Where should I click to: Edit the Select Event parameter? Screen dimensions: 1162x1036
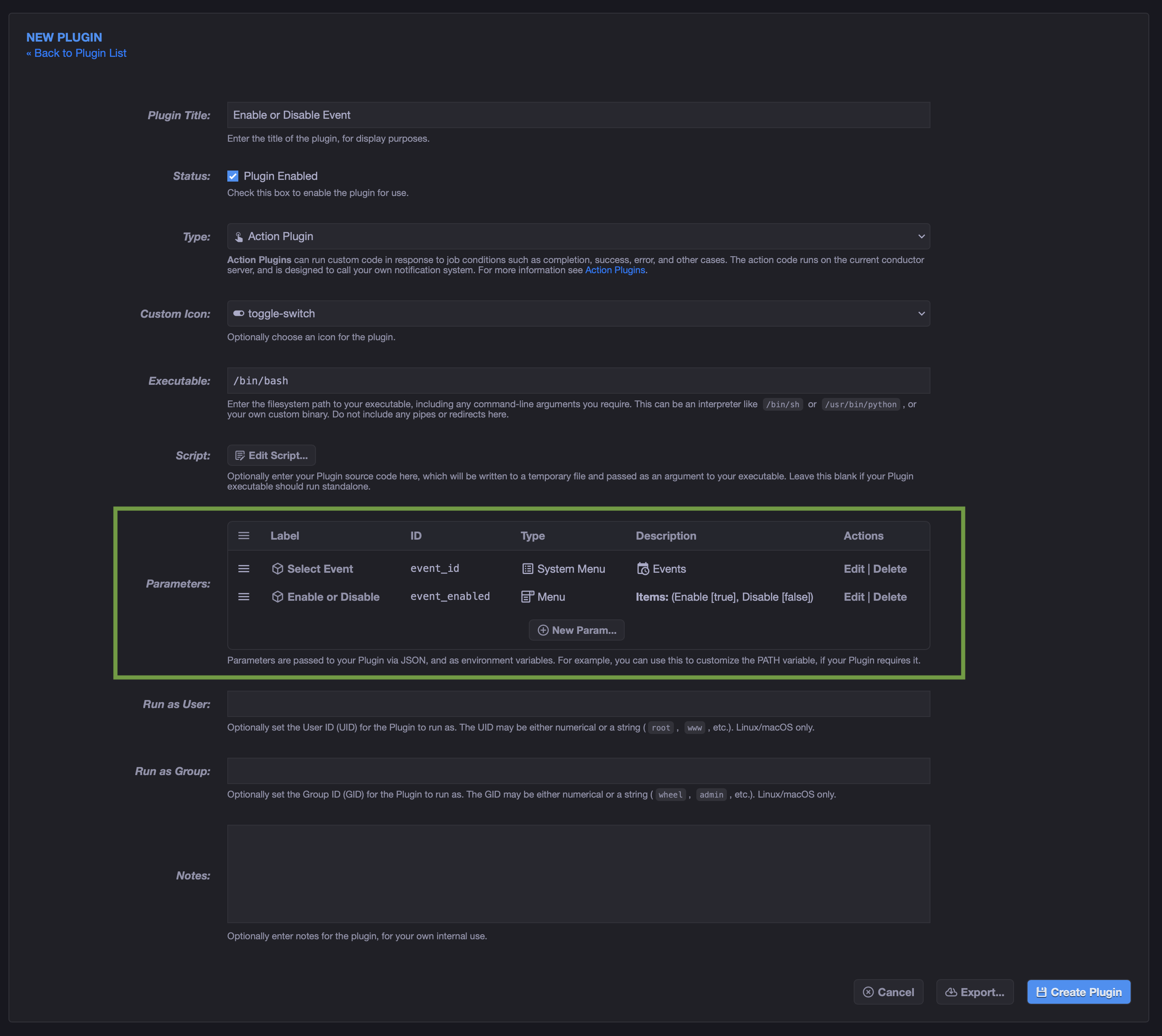(x=854, y=568)
